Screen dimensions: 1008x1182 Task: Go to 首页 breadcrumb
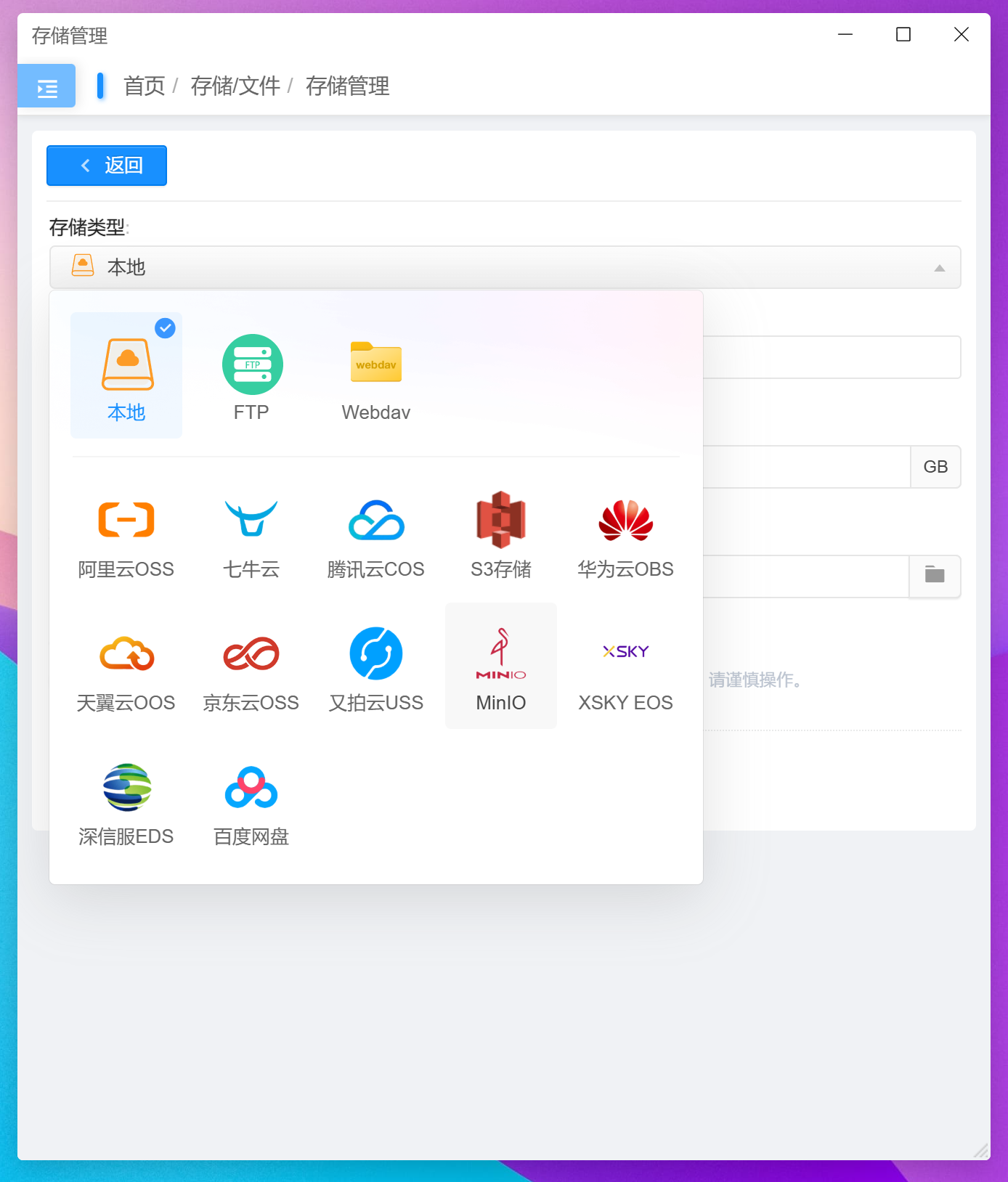(x=145, y=86)
